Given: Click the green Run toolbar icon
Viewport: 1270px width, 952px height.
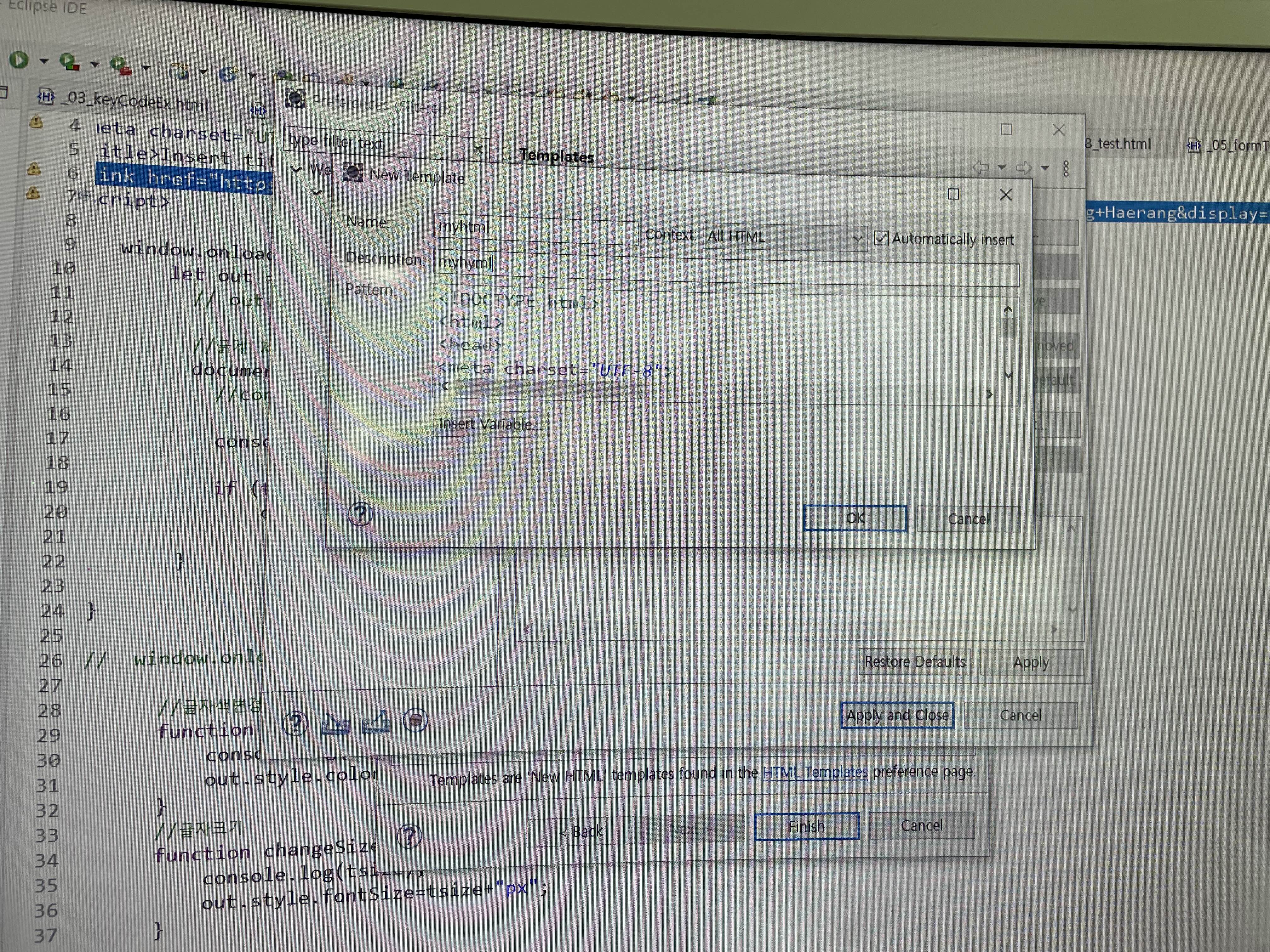Looking at the screenshot, I should tap(19, 60).
